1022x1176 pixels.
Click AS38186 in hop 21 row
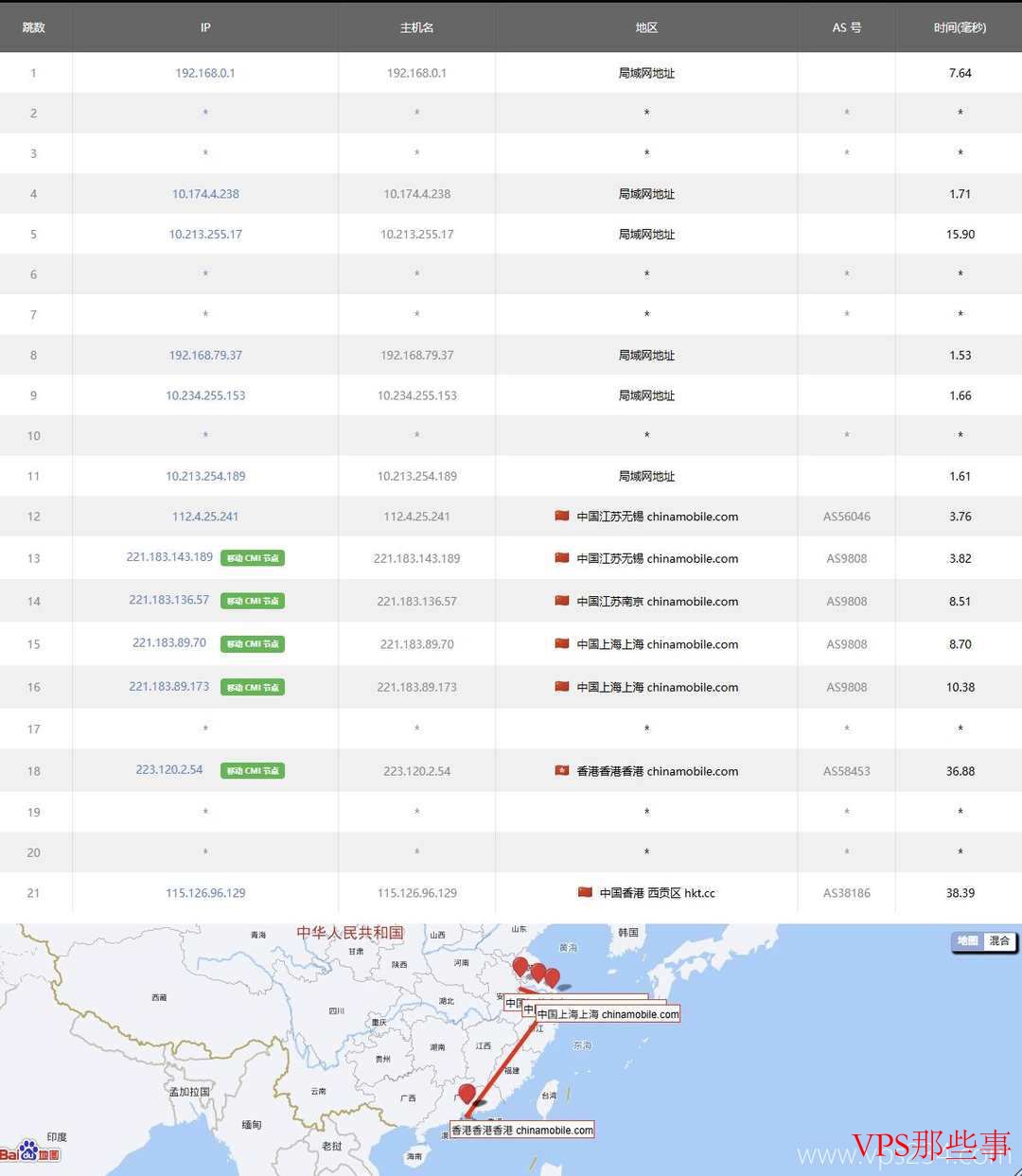pyautogui.click(x=846, y=893)
